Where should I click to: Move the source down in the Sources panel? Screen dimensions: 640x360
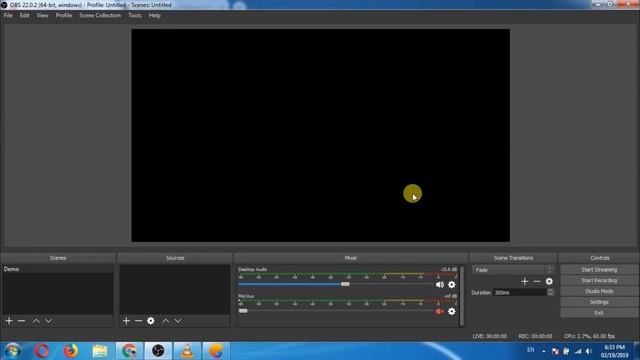click(x=178, y=321)
